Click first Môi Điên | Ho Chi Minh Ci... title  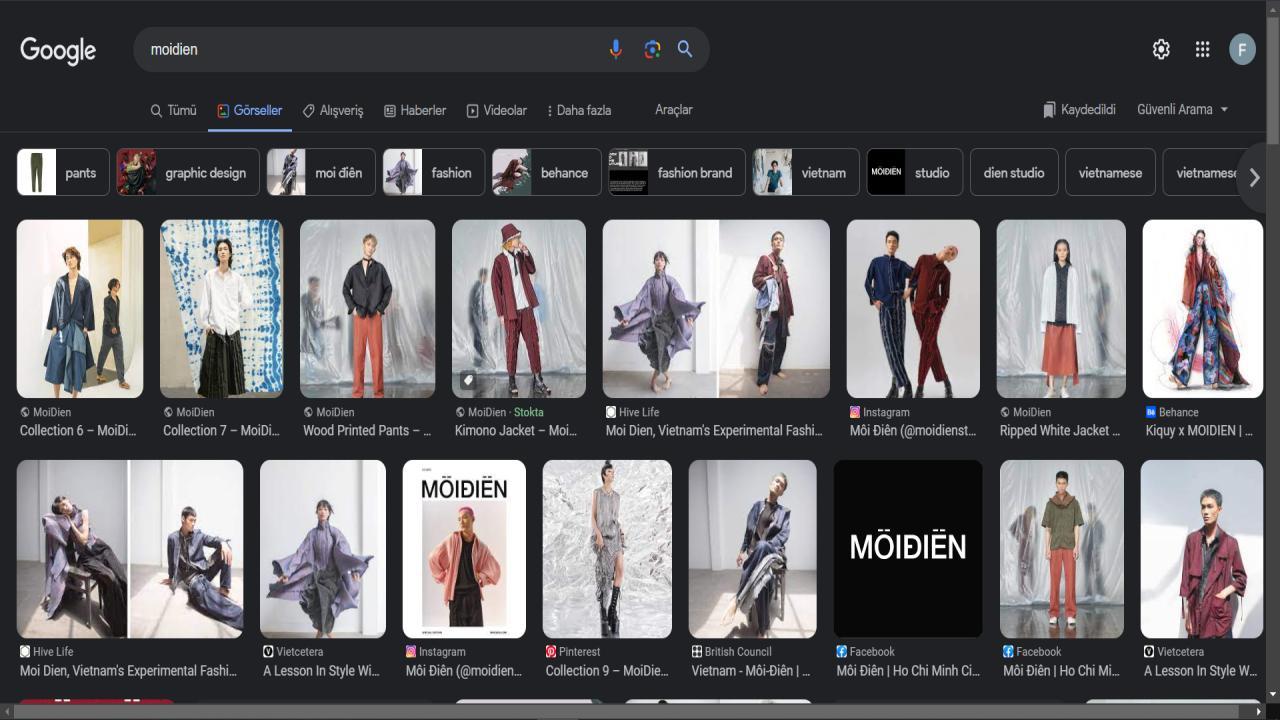(x=908, y=671)
